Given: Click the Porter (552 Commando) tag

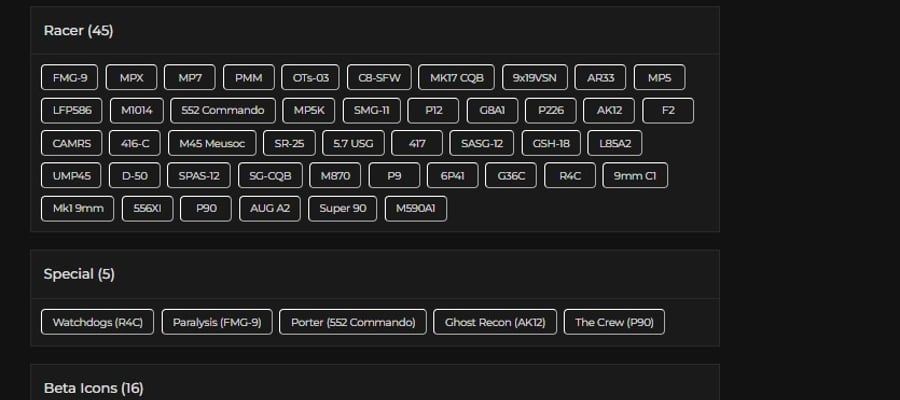Looking at the screenshot, I should pos(353,322).
